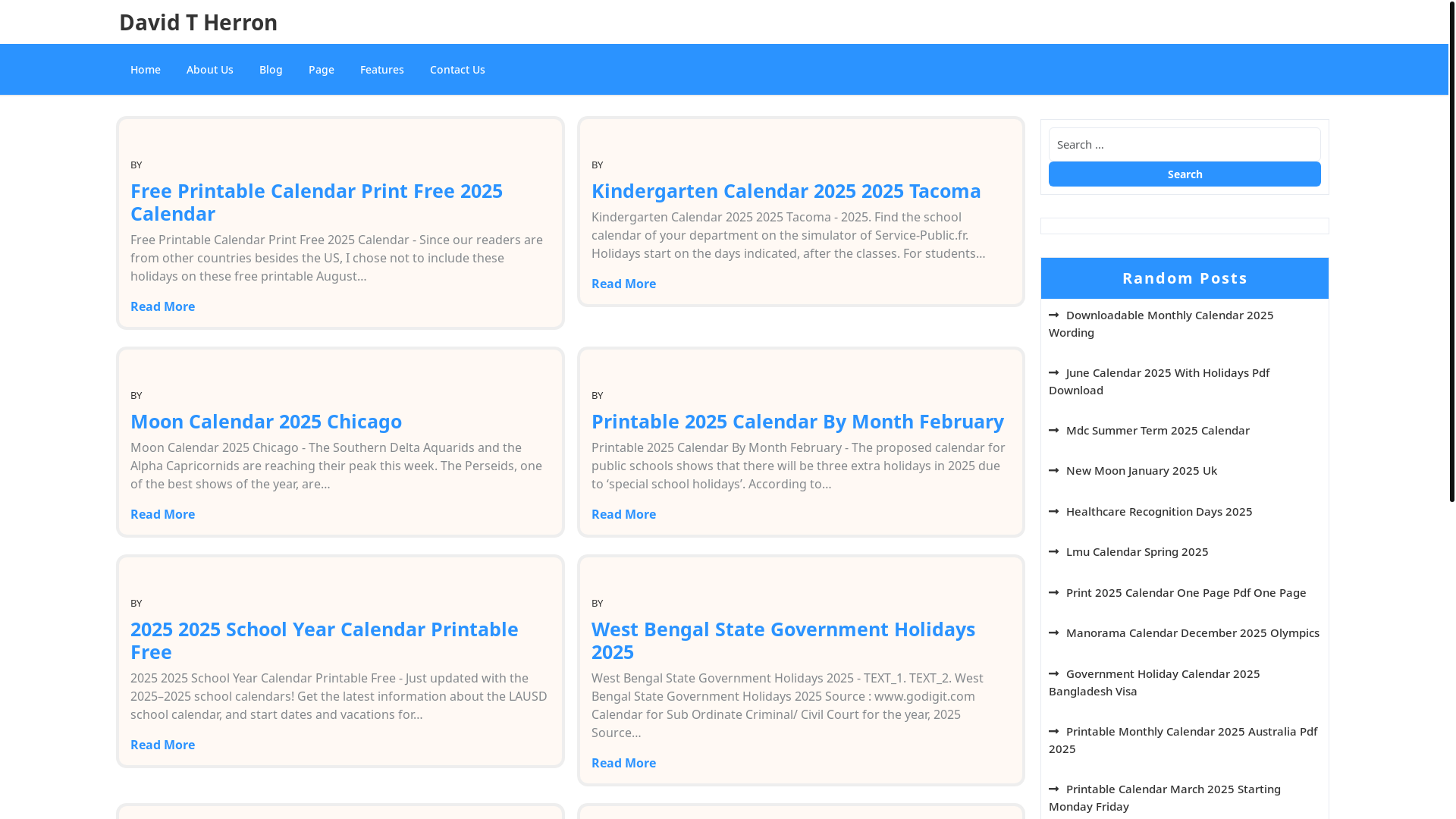Click arrow icon beside Government Holiday Calendar
This screenshot has height=819, width=1456.
coord(1054,674)
